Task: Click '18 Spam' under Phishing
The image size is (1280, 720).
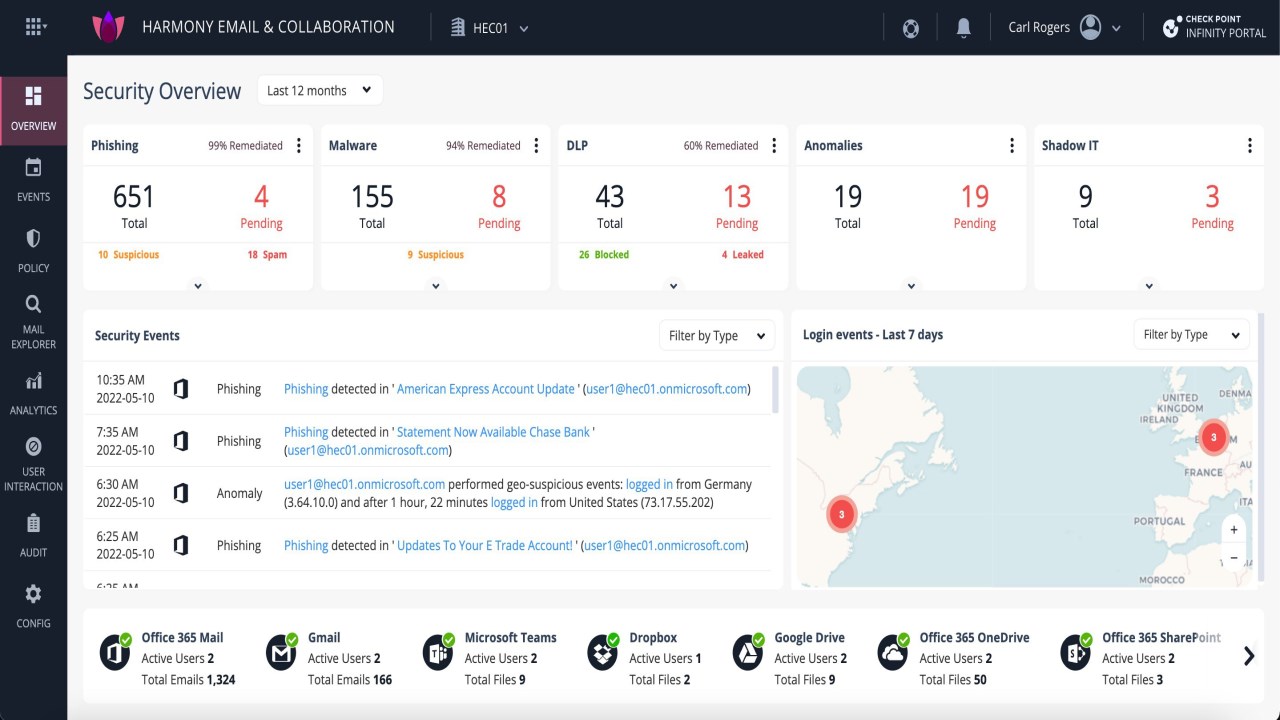Action: point(267,255)
